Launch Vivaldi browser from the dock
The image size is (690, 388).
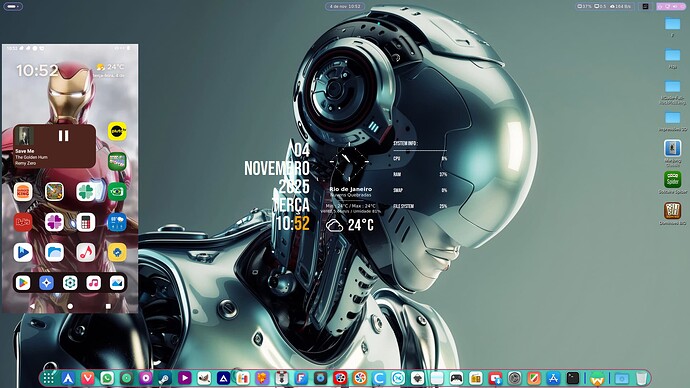coord(87,378)
